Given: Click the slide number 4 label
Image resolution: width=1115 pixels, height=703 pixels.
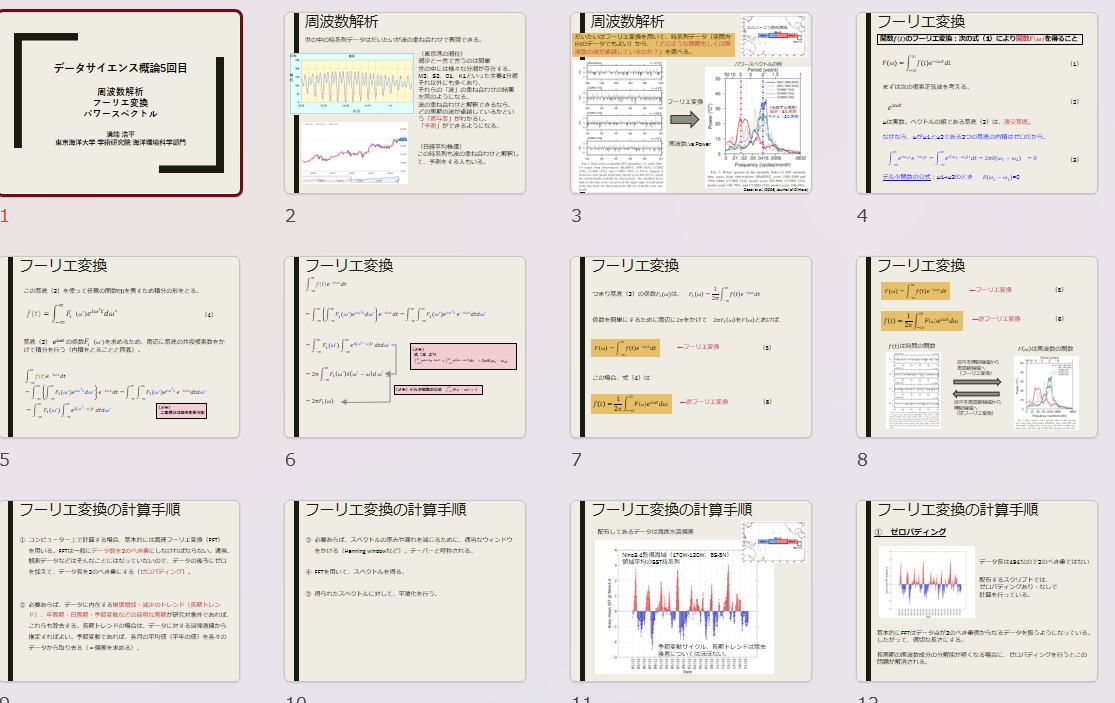Looking at the screenshot, I should tap(862, 216).
